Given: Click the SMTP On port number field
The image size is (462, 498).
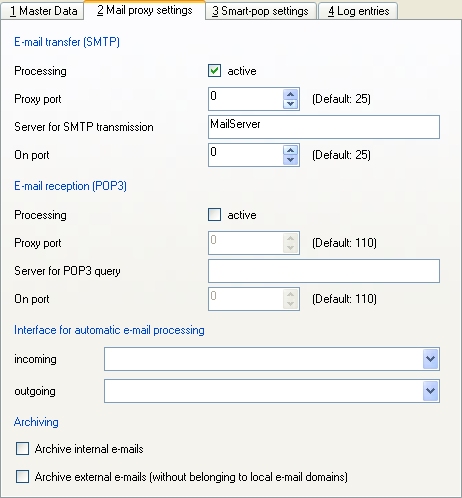Looking at the screenshot, I should pyautogui.click(x=246, y=155).
